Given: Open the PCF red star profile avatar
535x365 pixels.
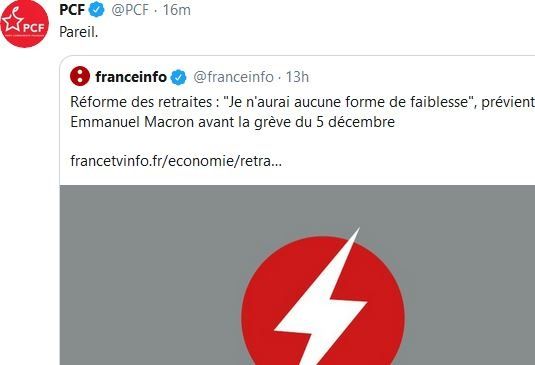Looking at the screenshot, I should point(25,23).
